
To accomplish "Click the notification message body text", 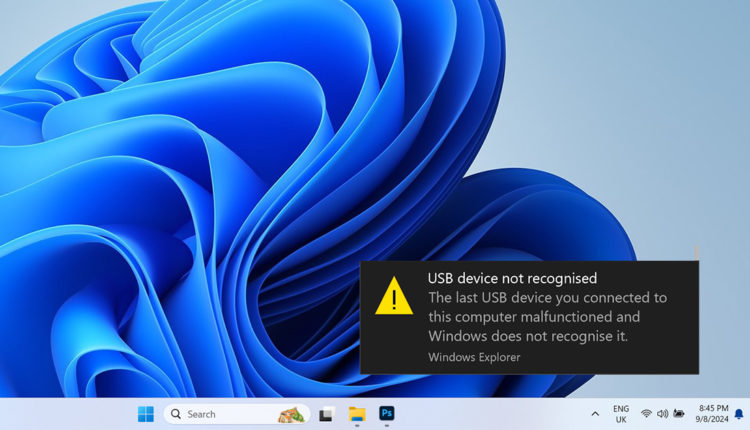I will [x=548, y=317].
